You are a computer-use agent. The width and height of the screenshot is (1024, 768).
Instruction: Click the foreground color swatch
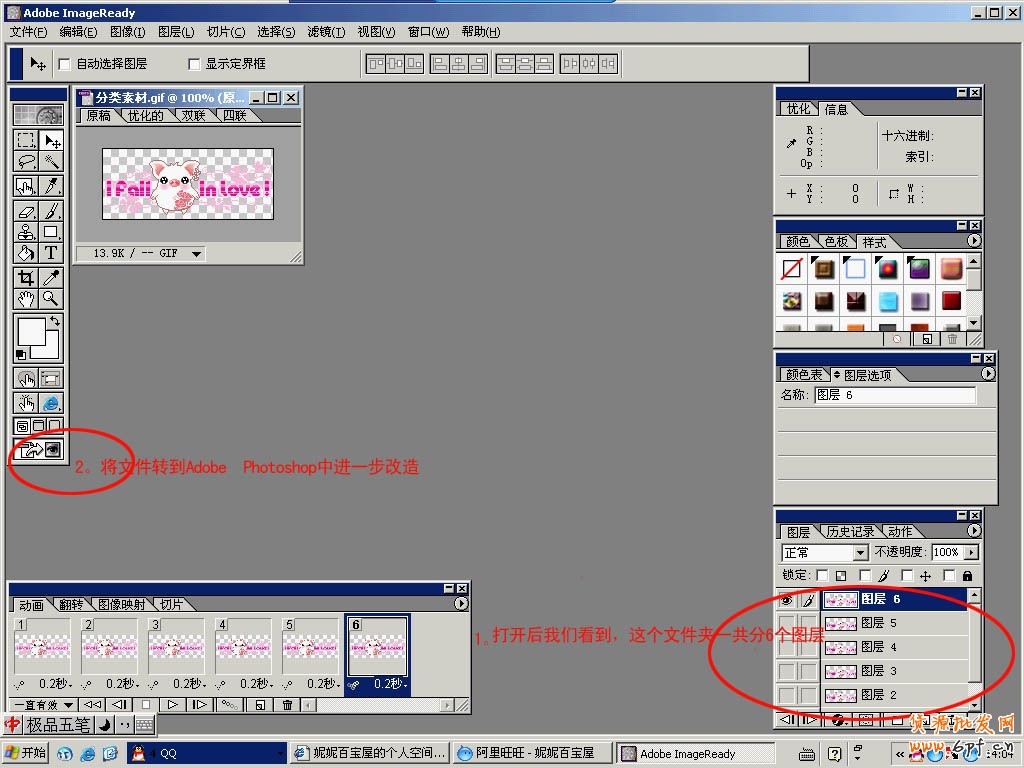coord(30,331)
